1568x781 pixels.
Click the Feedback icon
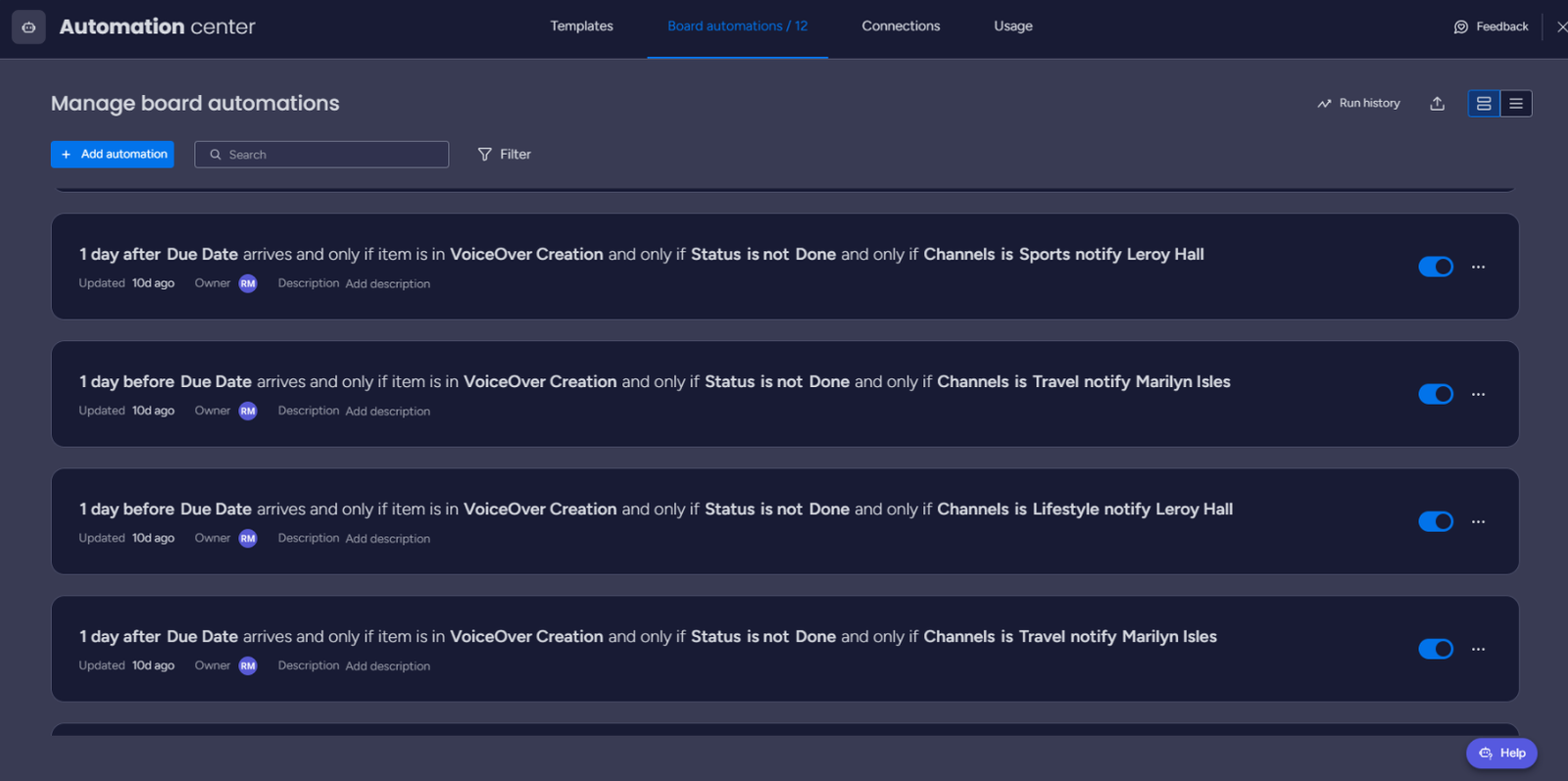pyautogui.click(x=1460, y=26)
